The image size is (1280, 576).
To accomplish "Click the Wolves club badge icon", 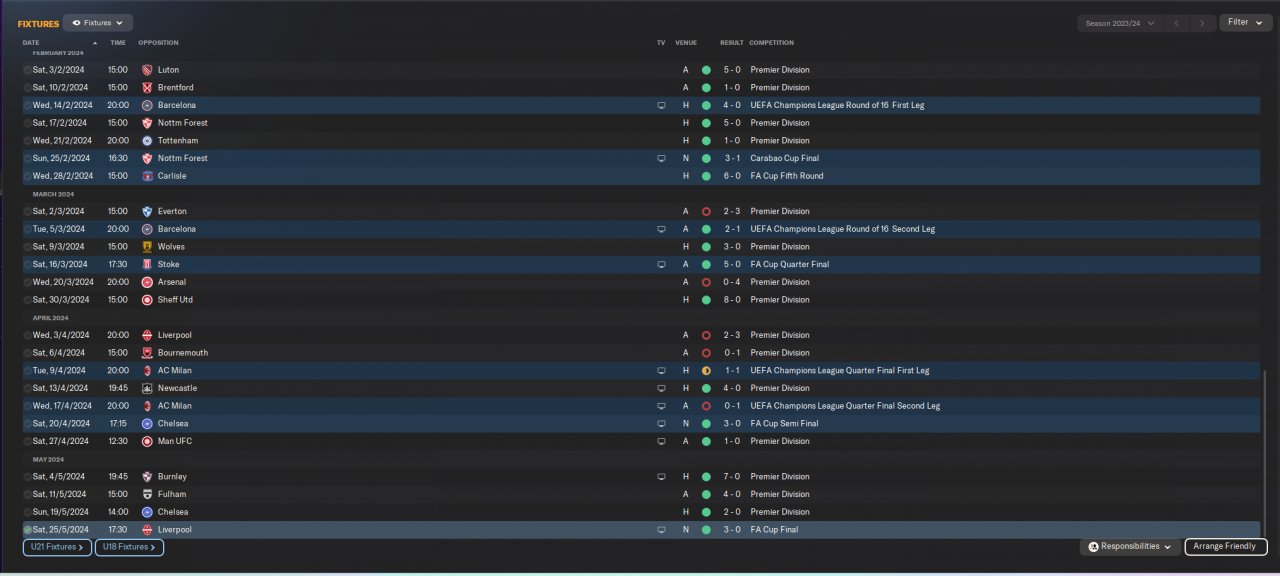I will pyautogui.click(x=147, y=247).
